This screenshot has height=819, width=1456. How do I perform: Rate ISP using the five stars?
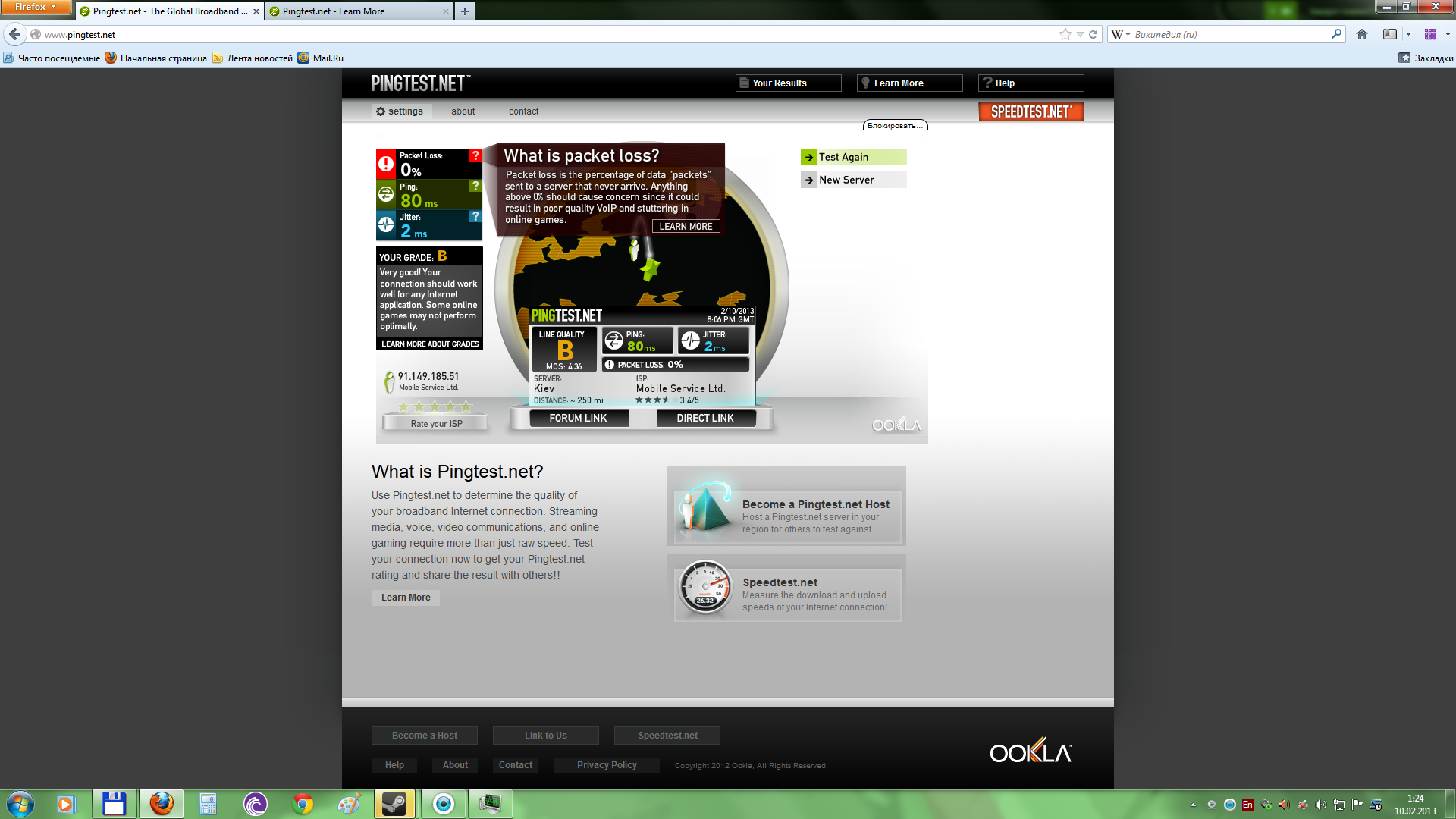(435, 406)
